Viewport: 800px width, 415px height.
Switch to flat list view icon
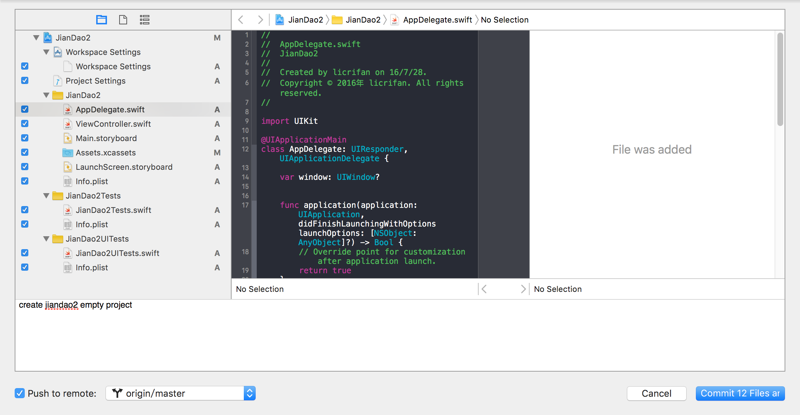pyautogui.click(x=145, y=20)
